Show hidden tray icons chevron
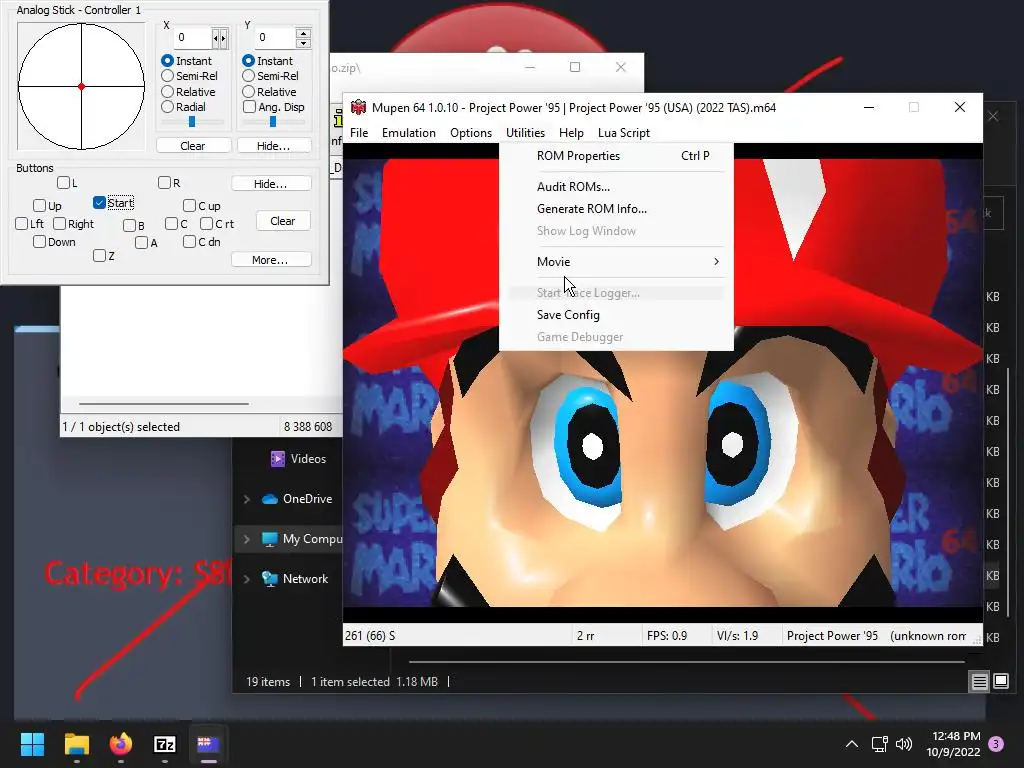Screen dimensions: 1024x768 point(852,744)
